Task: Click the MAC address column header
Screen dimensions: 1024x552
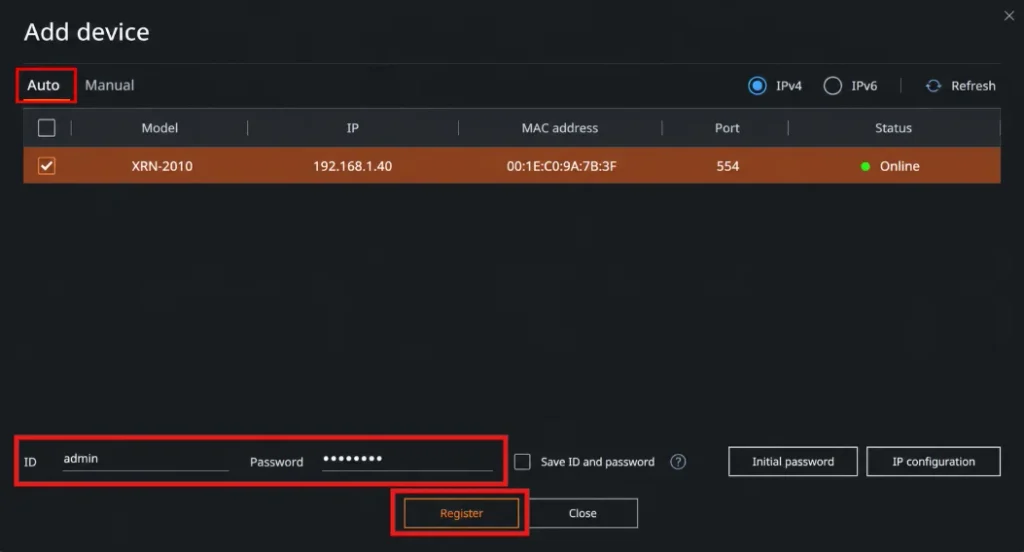Action: (x=560, y=128)
